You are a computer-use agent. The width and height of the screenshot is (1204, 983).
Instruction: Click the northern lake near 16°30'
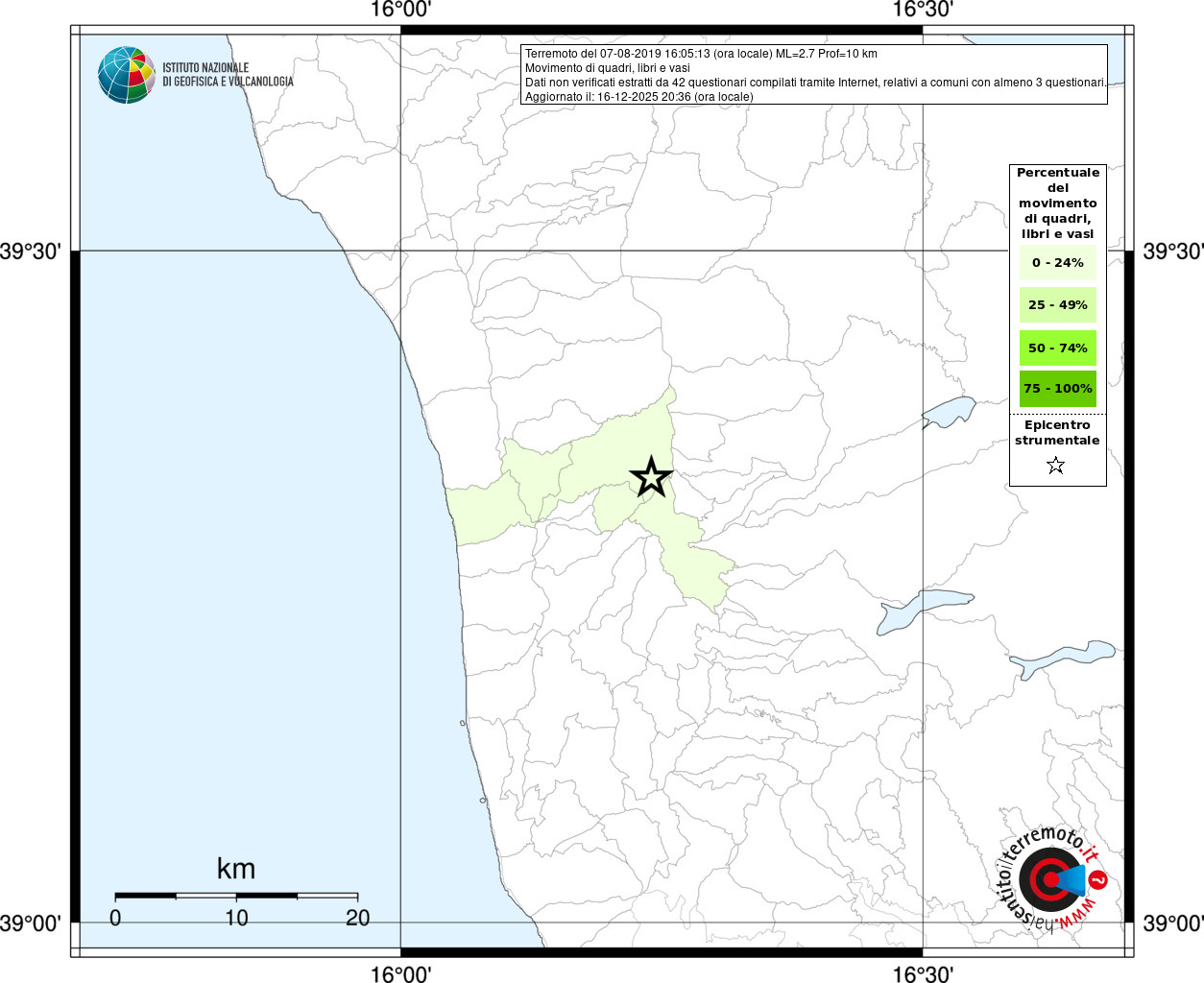coord(949,413)
